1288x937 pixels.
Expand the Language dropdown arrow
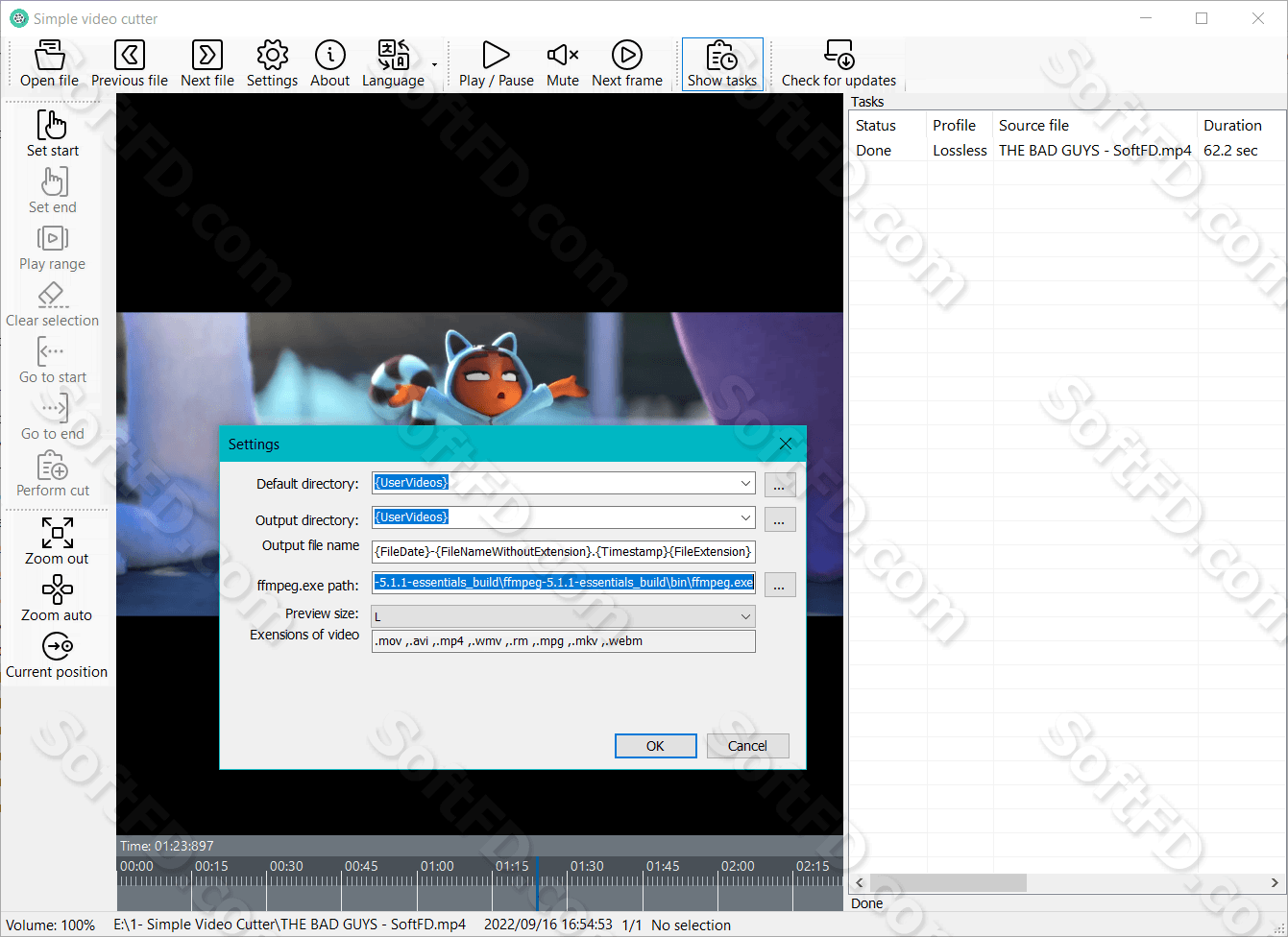pyautogui.click(x=434, y=65)
